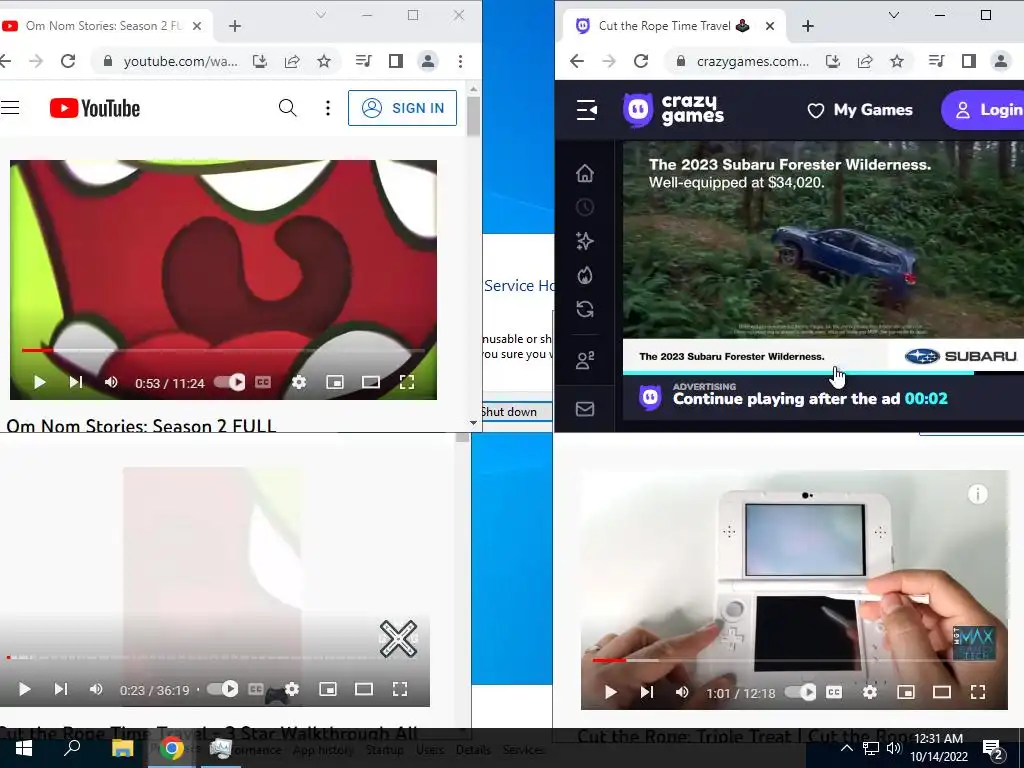Open YouTube settings three-dot menu
Viewport: 1024px width, 768px height.
click(328, 108)
